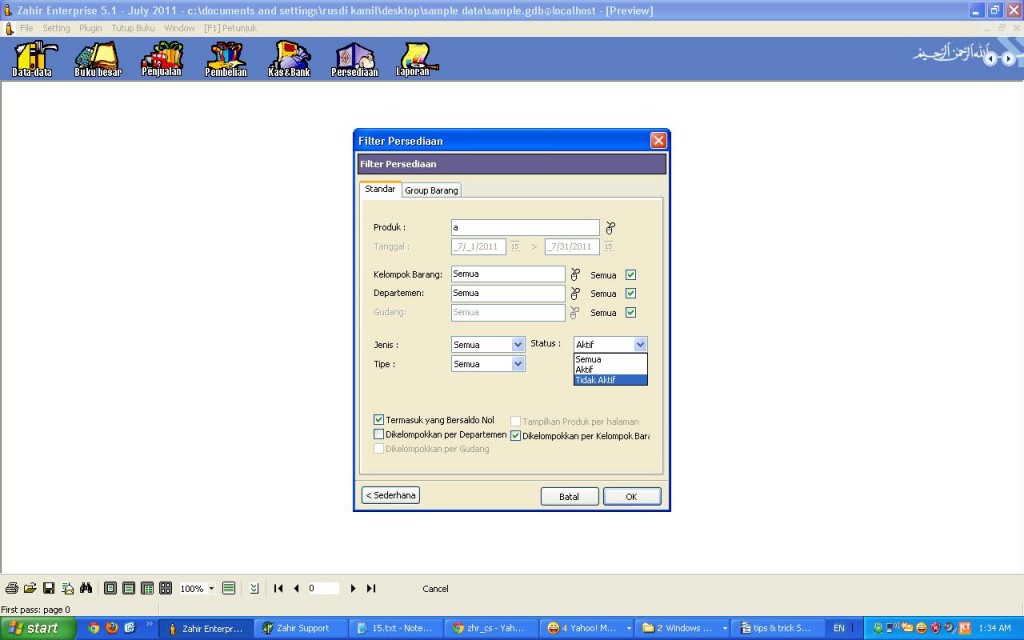
Task: Click the binoculars find icon
Action: 86,588
